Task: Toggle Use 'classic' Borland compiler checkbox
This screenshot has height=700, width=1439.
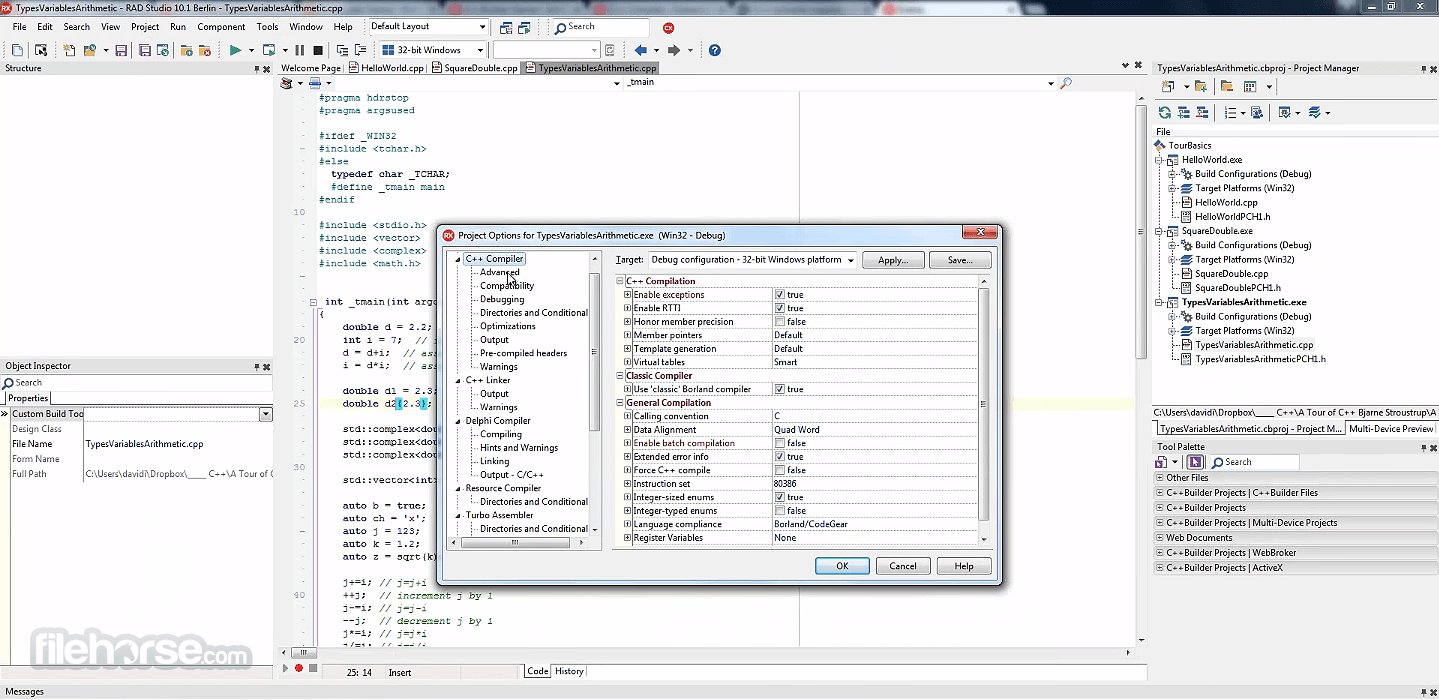Action: point(779,389)
